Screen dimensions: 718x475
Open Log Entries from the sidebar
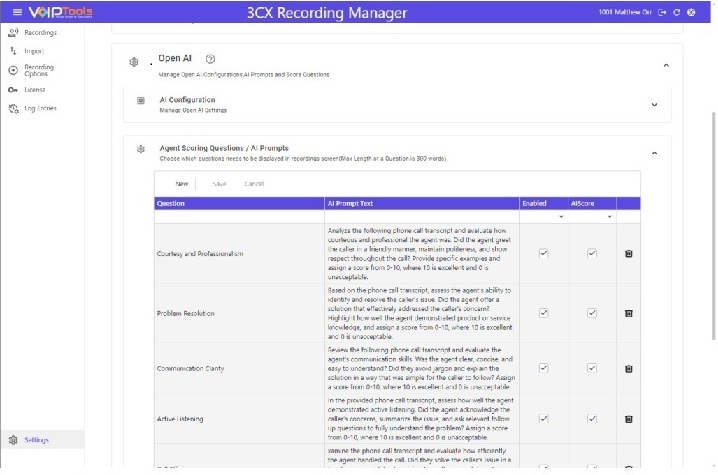click(41, 109)
